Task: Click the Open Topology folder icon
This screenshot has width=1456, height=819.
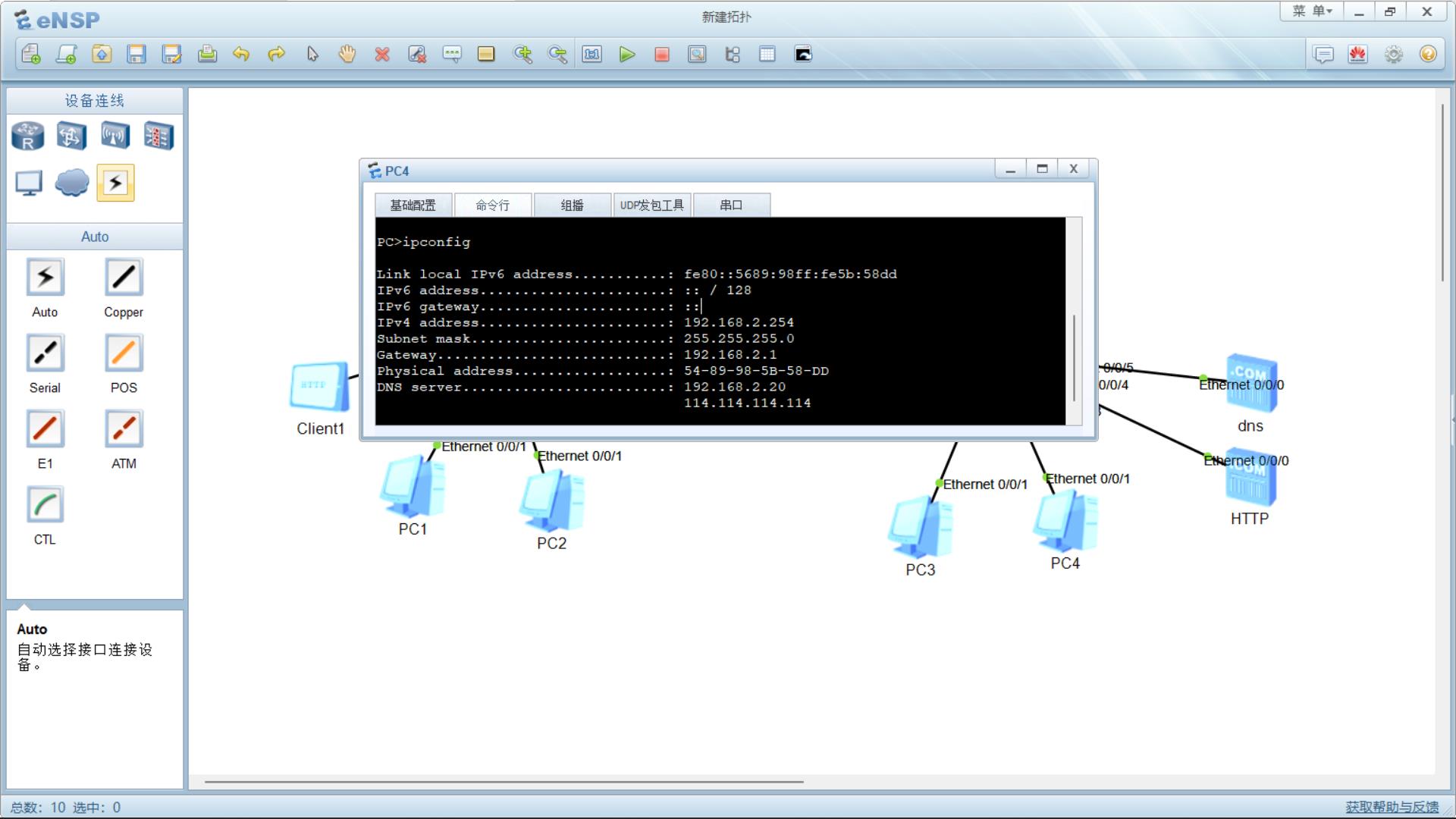Action: point(102,54)
